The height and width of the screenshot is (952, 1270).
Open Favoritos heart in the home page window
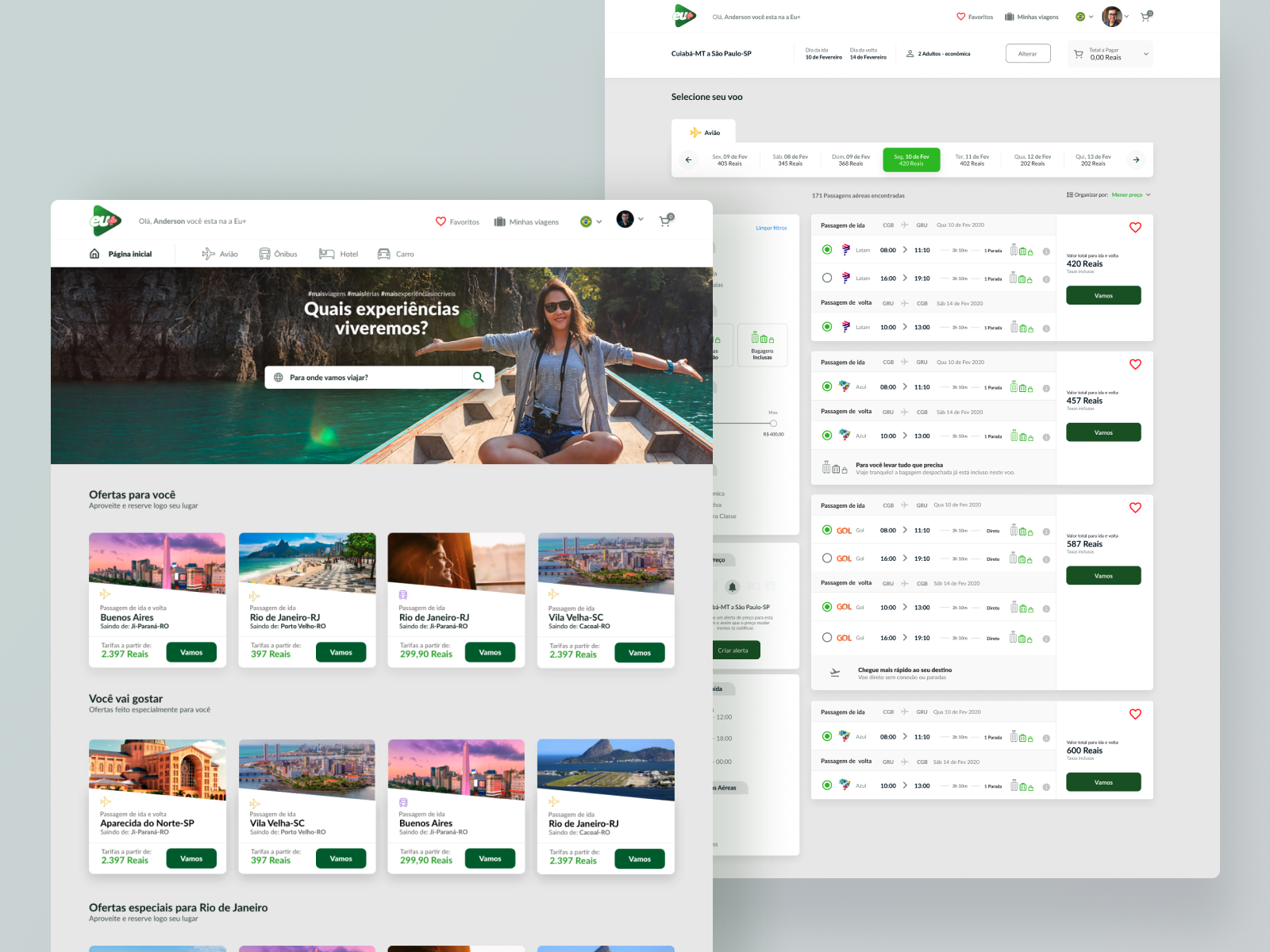coord(441,221)
